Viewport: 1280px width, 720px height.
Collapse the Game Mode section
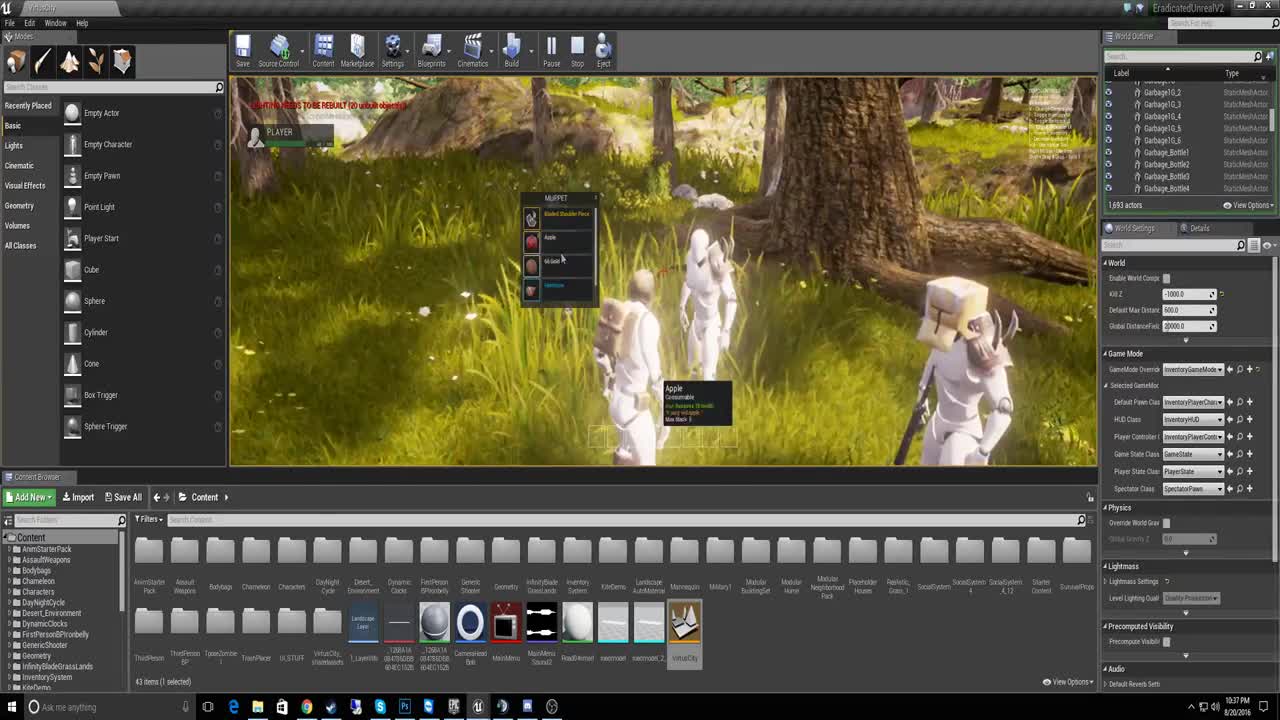point(1105,353)
